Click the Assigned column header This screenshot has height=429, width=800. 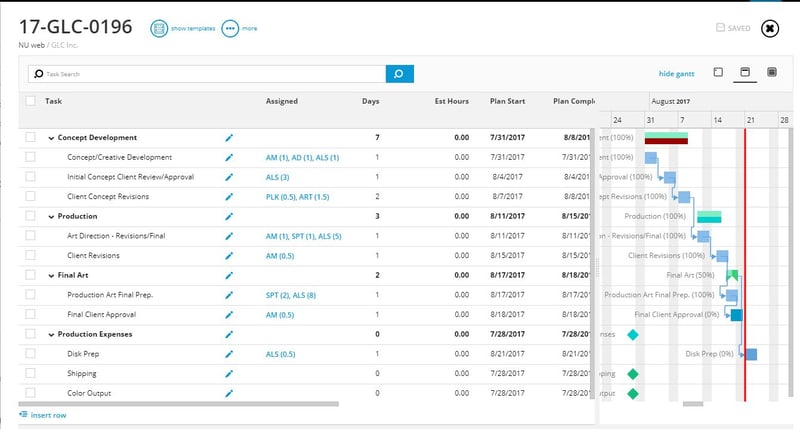pos(282,101)
